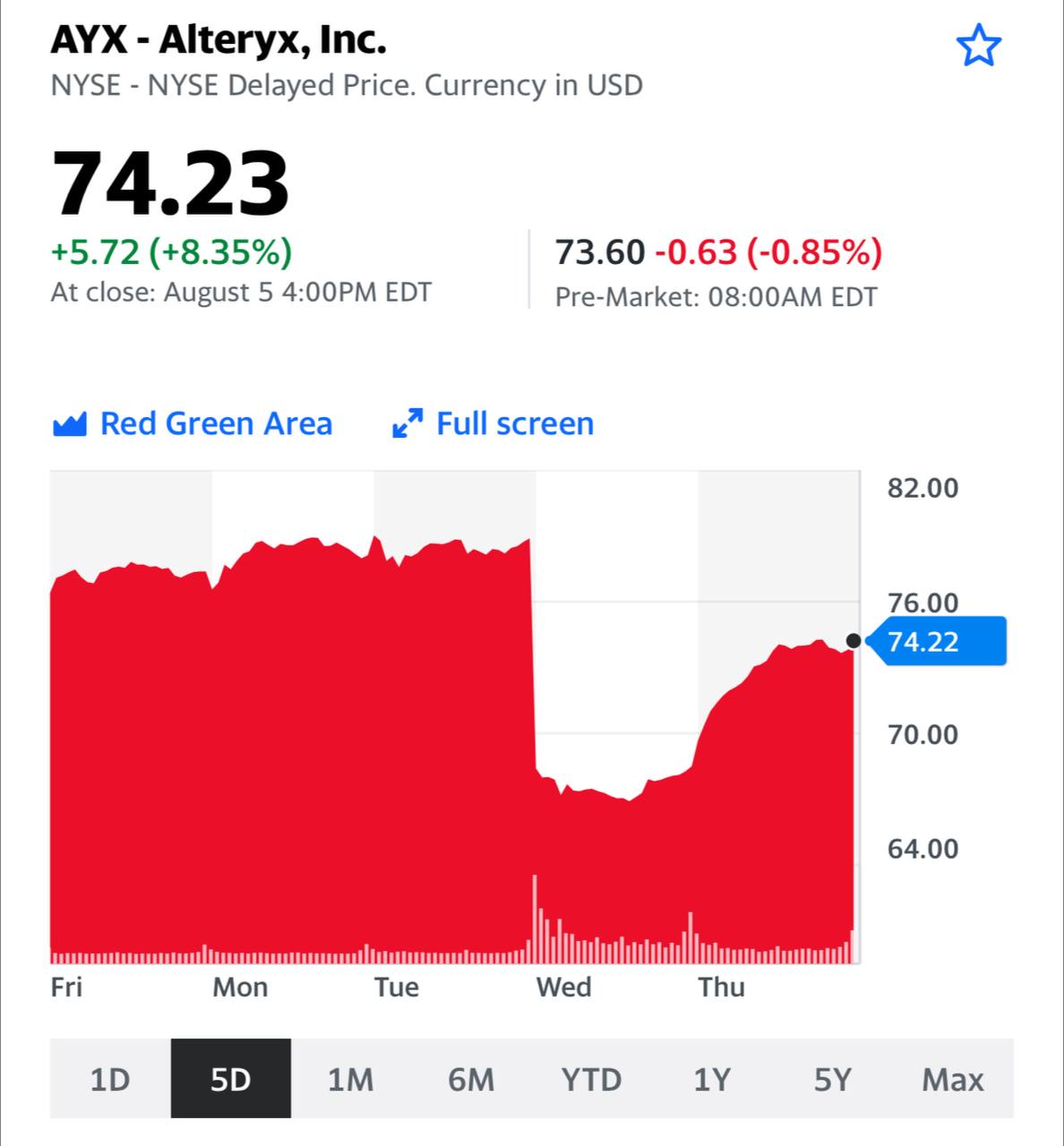1064x1146 pixels.
Task: Click the Thu label on chart axis
Action: point(721,987)
